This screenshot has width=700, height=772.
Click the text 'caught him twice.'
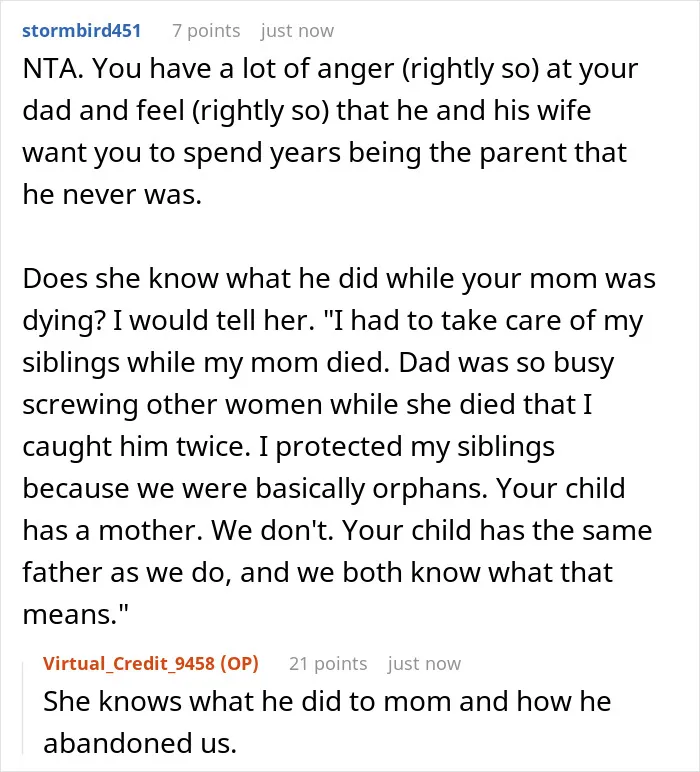coord(137,447)
